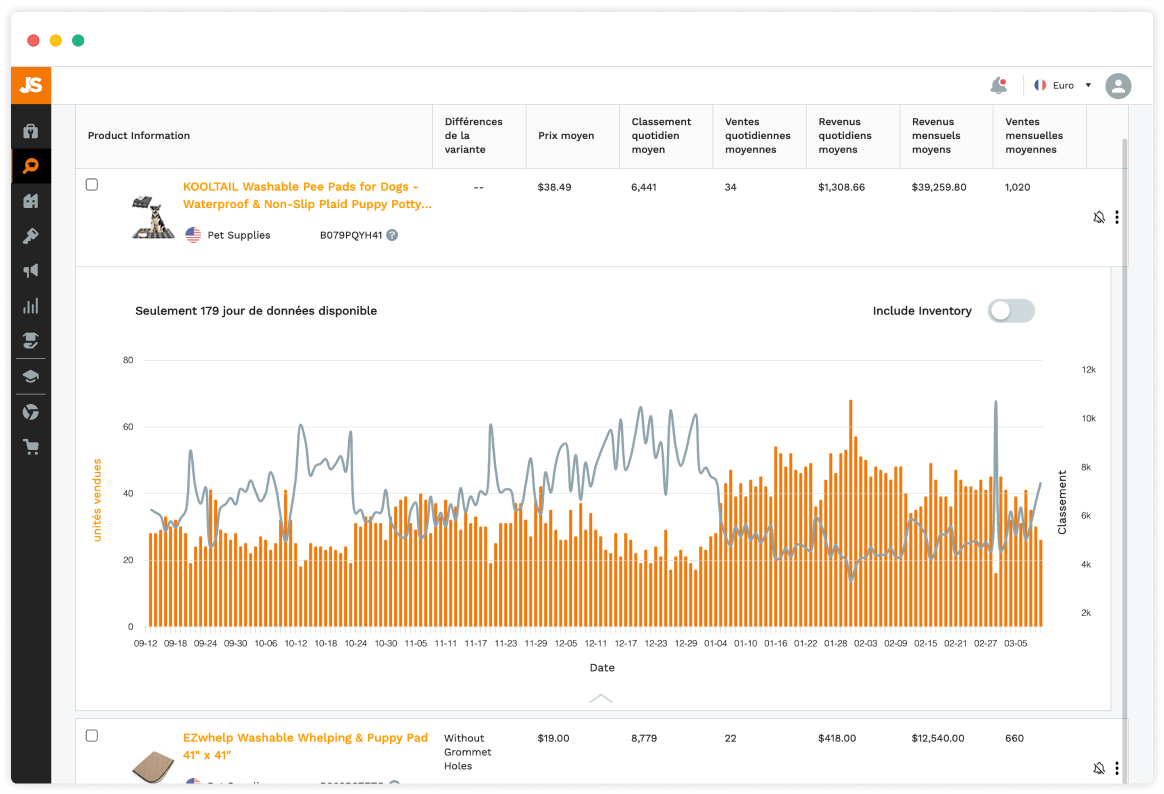The image size is (1164, 794).
Task: Click the 01-28 date tick on the chart
Action: (x=835, y=643)
